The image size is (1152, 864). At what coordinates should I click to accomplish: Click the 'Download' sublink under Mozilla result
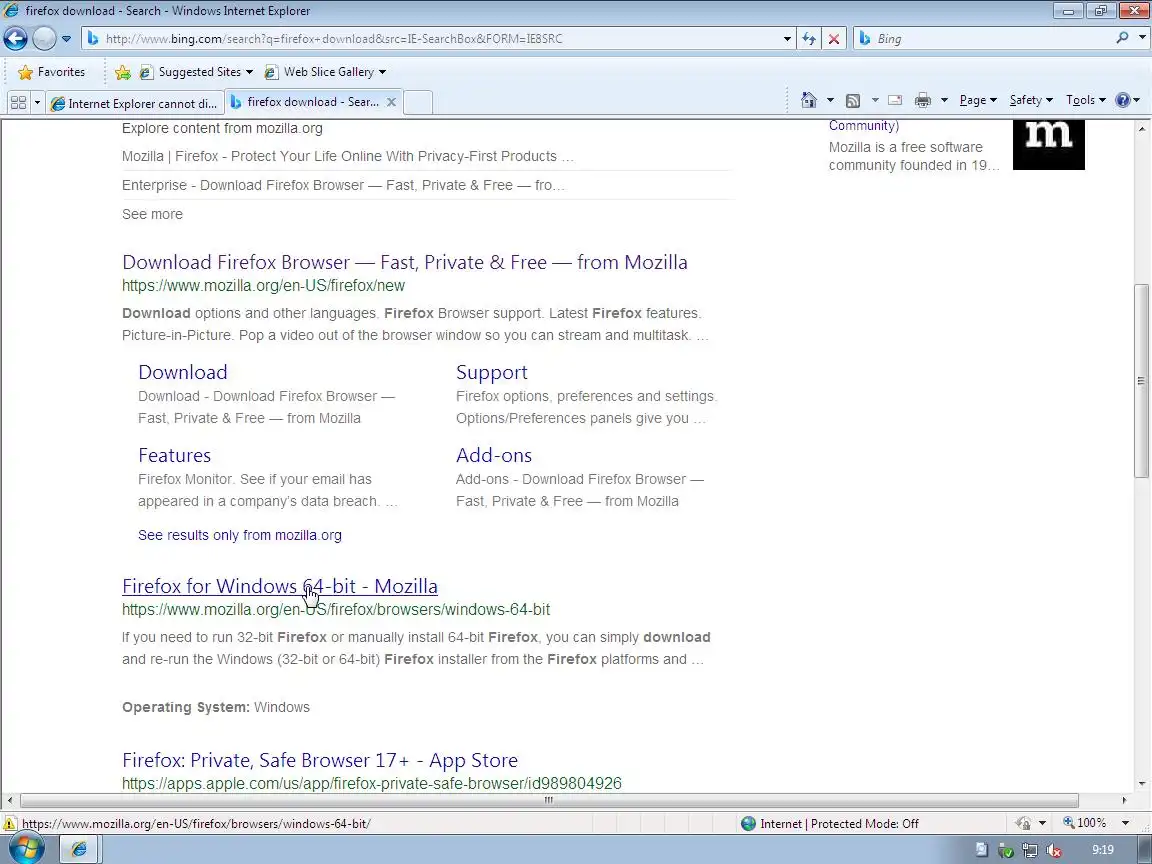[x=183, y=372]
